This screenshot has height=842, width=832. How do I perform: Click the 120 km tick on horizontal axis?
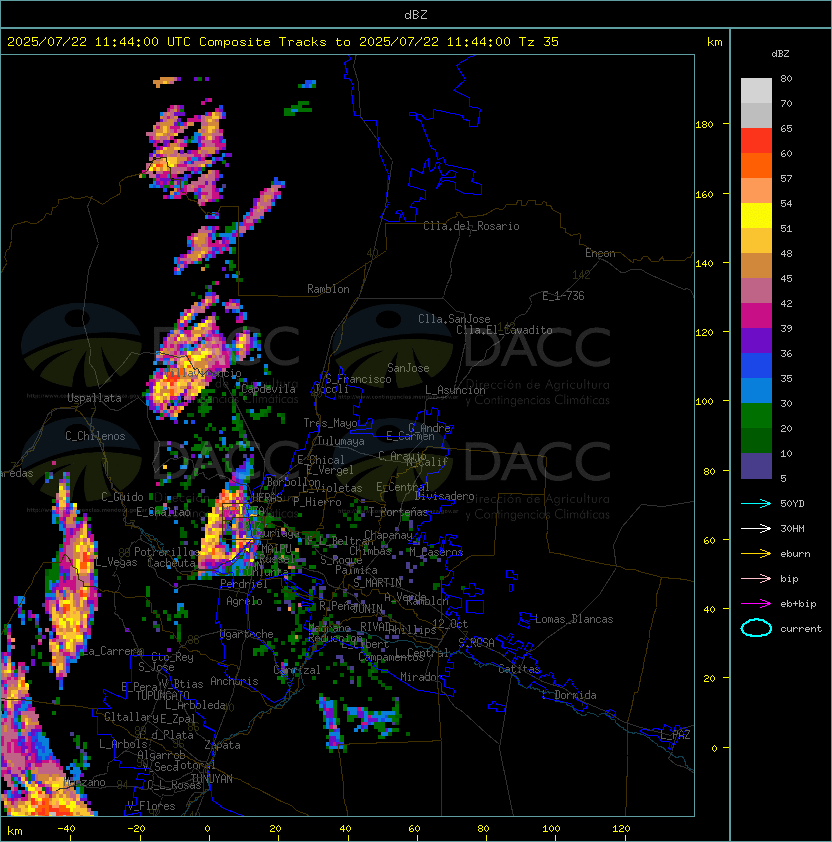tap(621, 829)
